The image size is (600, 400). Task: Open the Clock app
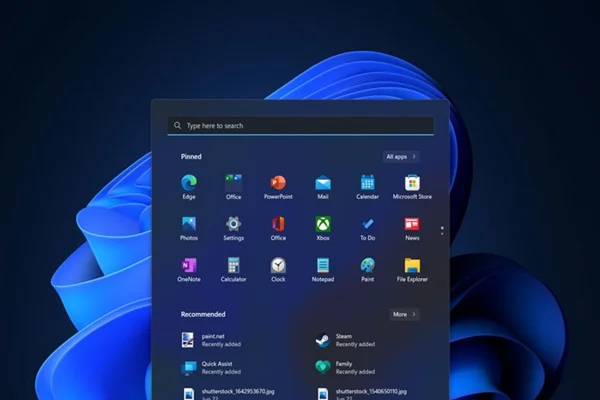(x=278, y=265)
